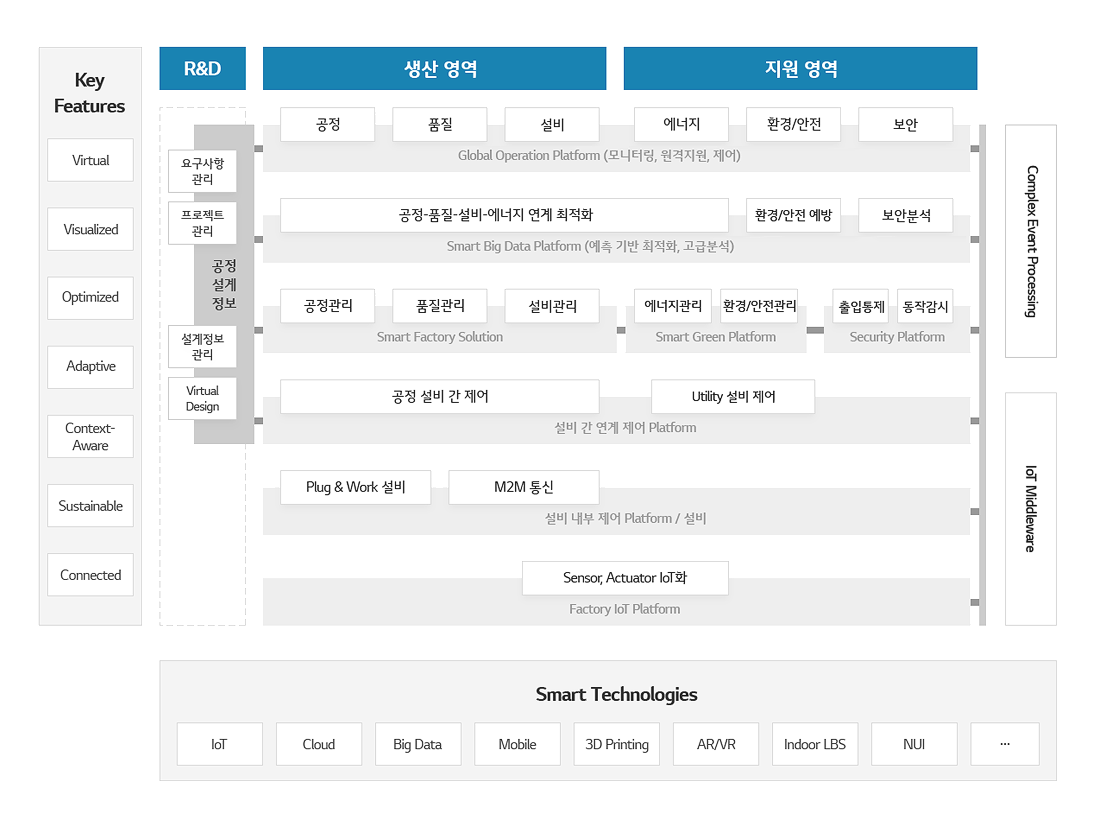This screenshot has height=820, width=1100.
Task: Click Sensor, Actuator IoT화 box
Action: point(625,578)
